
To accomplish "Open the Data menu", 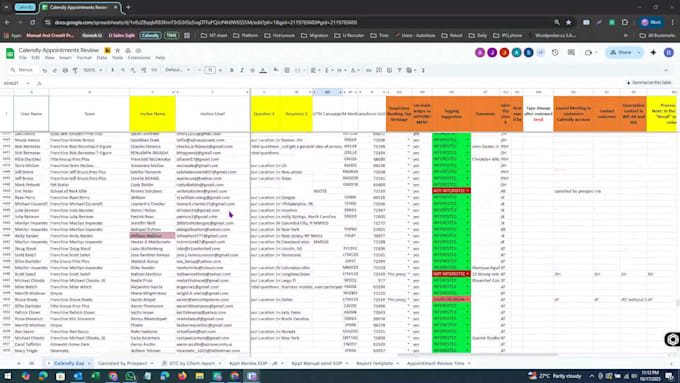I will [102, 58].
